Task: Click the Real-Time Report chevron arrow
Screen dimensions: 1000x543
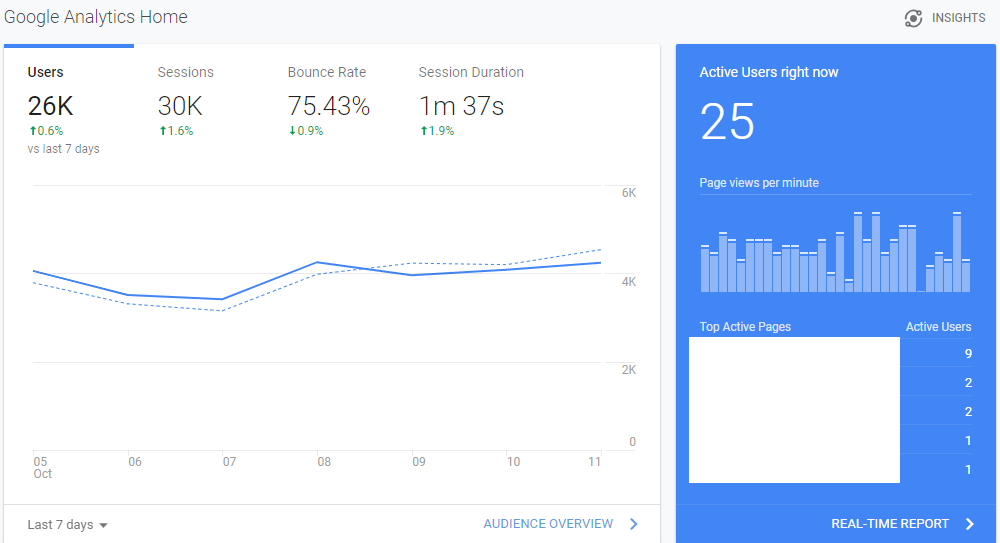Action: pyautogui.click(x=970, y=524)
